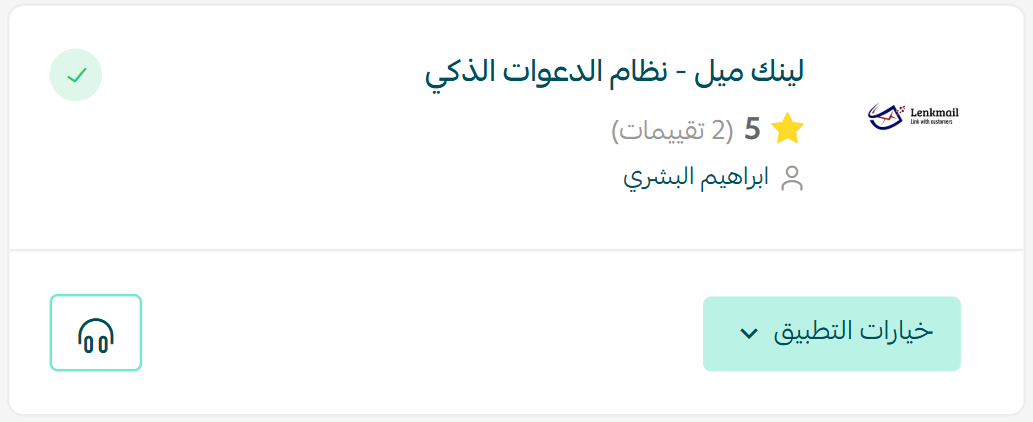Click the envelope graphic in Lenkmail logo

[x=886, y=117]
